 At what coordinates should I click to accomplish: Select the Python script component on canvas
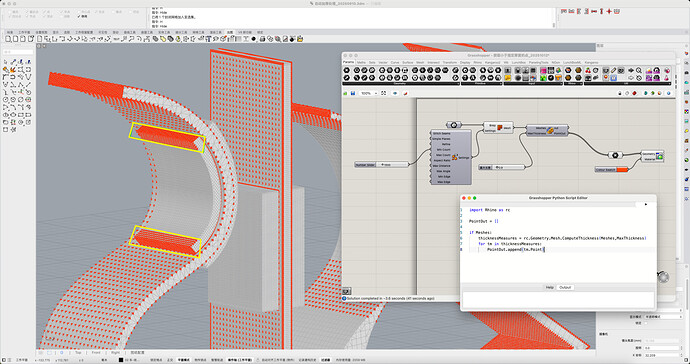tap(546, 130)
